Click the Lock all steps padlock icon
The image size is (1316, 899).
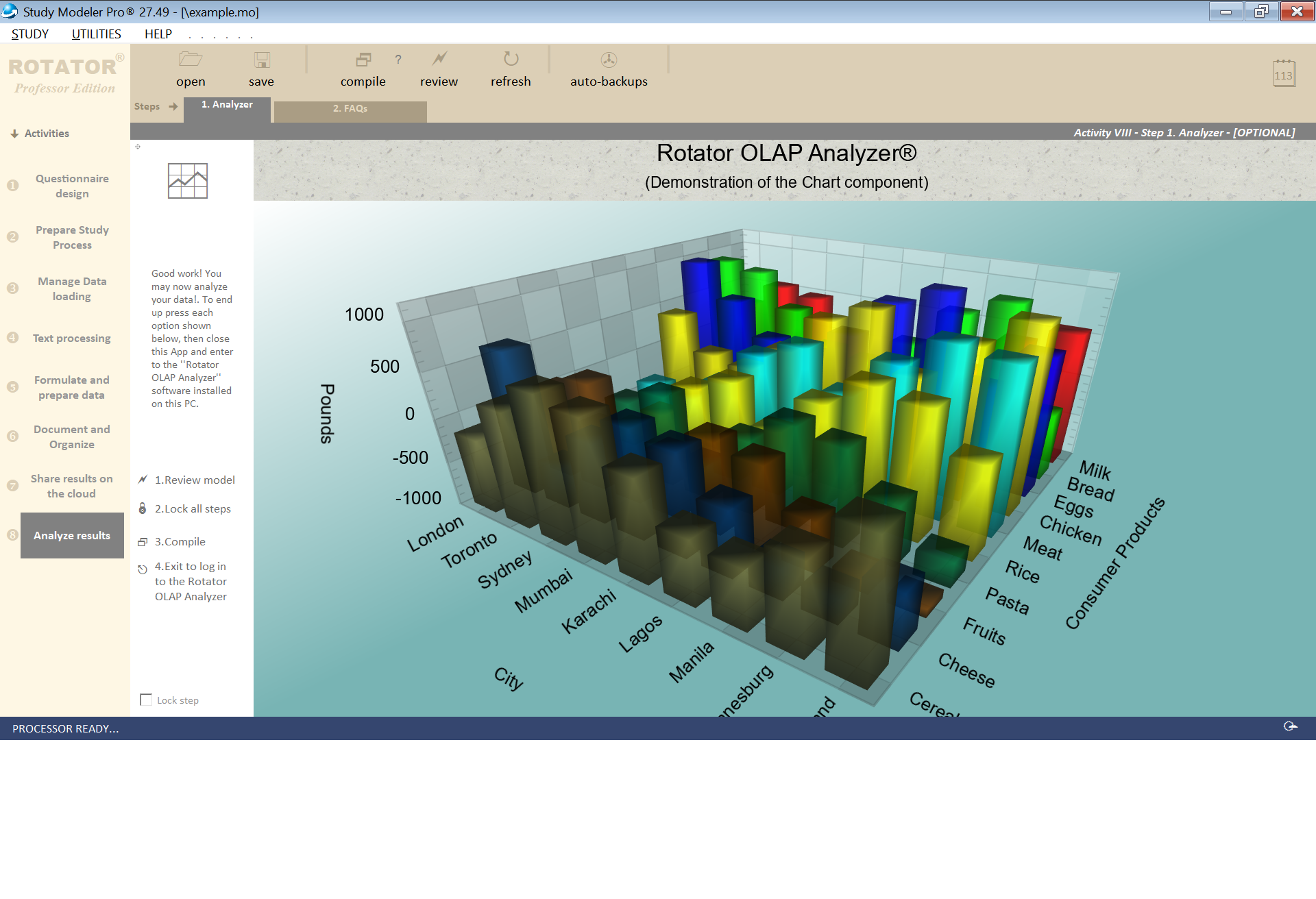pyautogui.click(x=143, y=508)
